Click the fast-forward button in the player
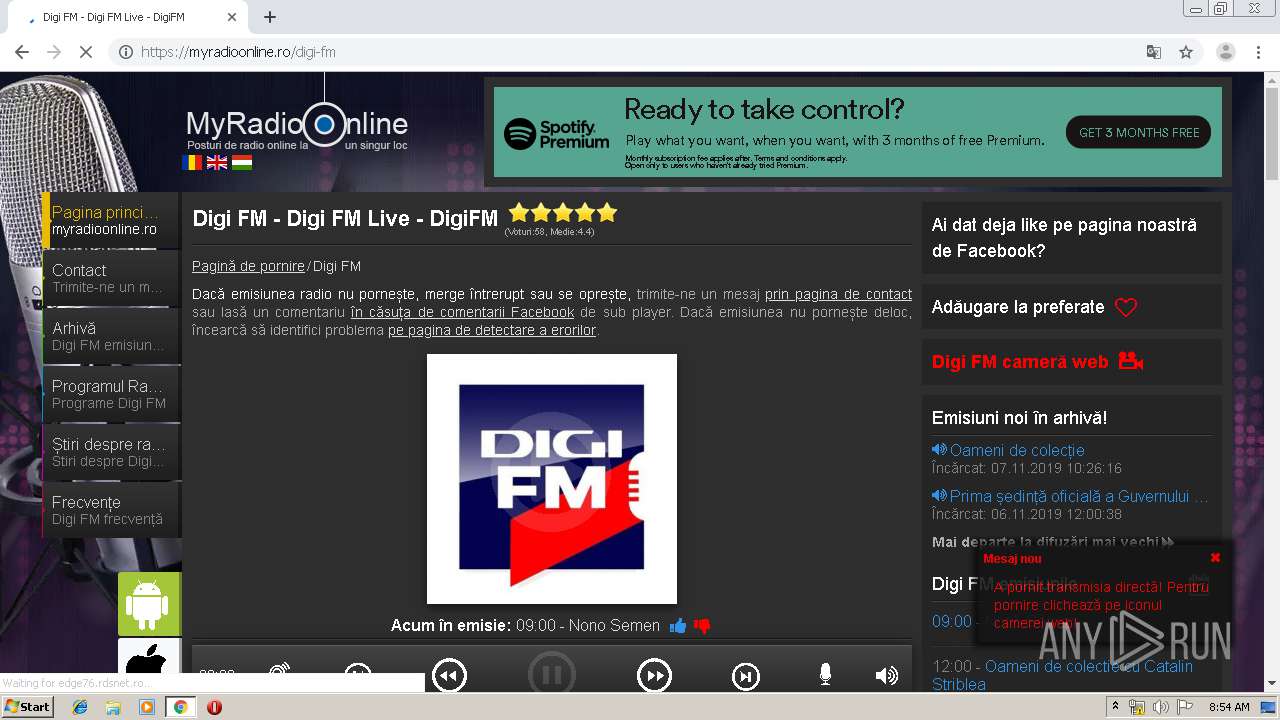The width and height of the screenshot is (1280, 720). [654, 677]
